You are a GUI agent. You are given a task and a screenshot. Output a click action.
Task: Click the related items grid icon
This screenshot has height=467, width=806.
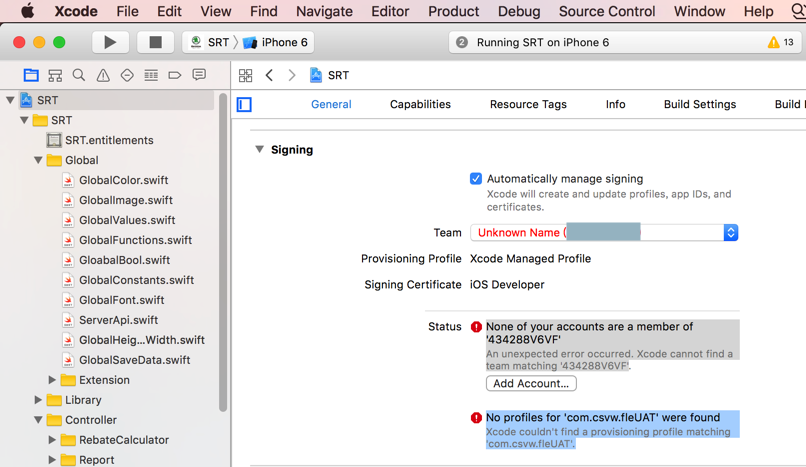(245, 75)
